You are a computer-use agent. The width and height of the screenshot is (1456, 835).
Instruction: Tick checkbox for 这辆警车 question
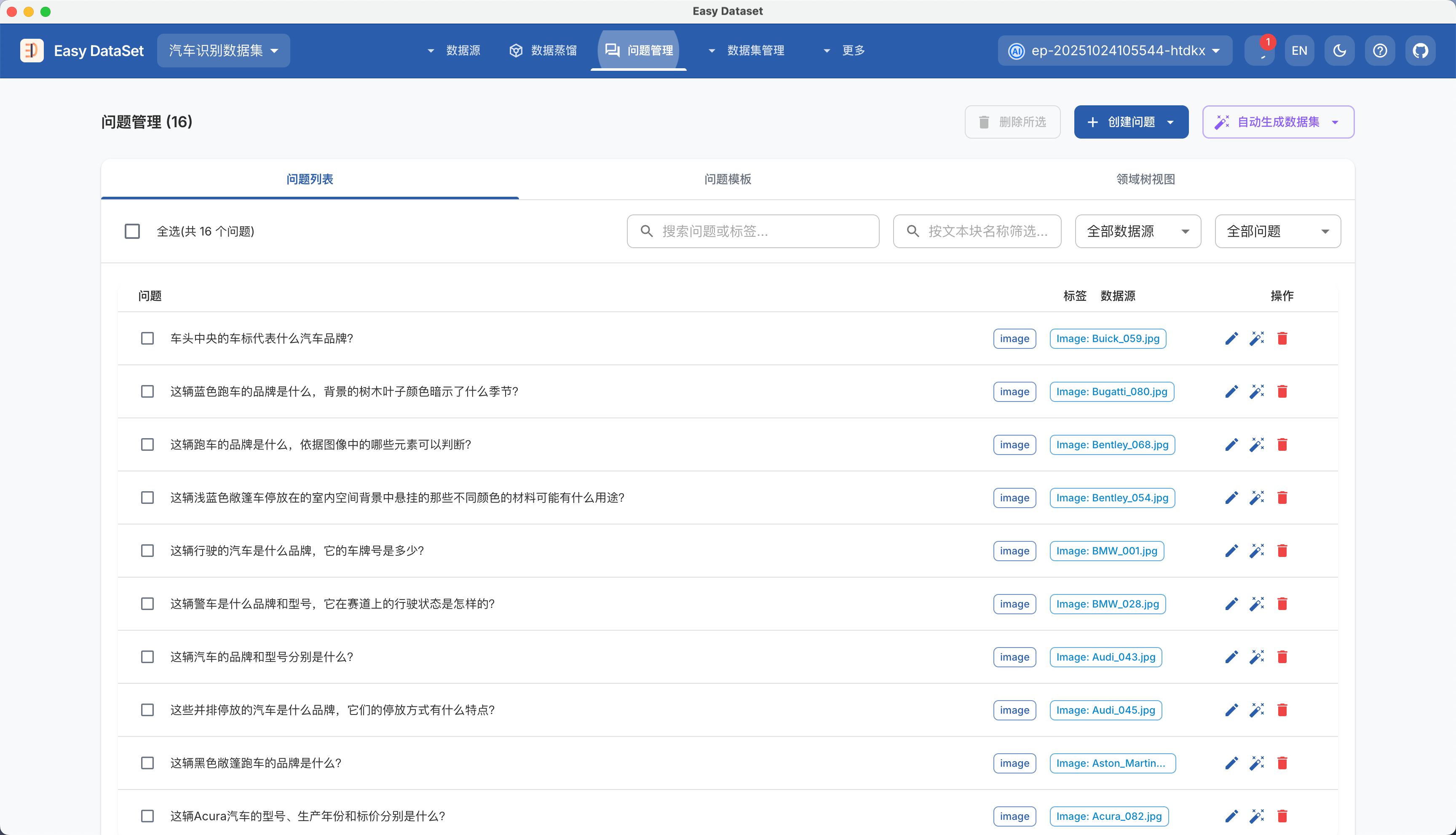coord(147,604)
